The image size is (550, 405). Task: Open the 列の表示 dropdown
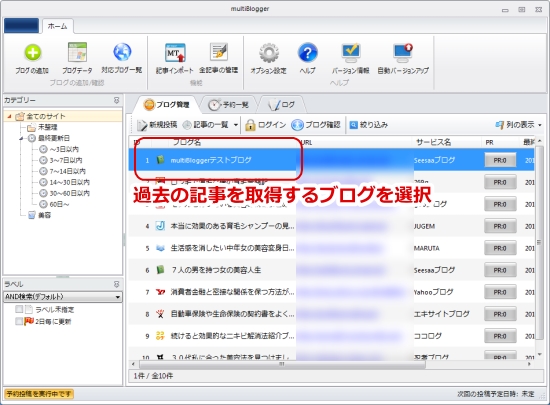[518, 124]
